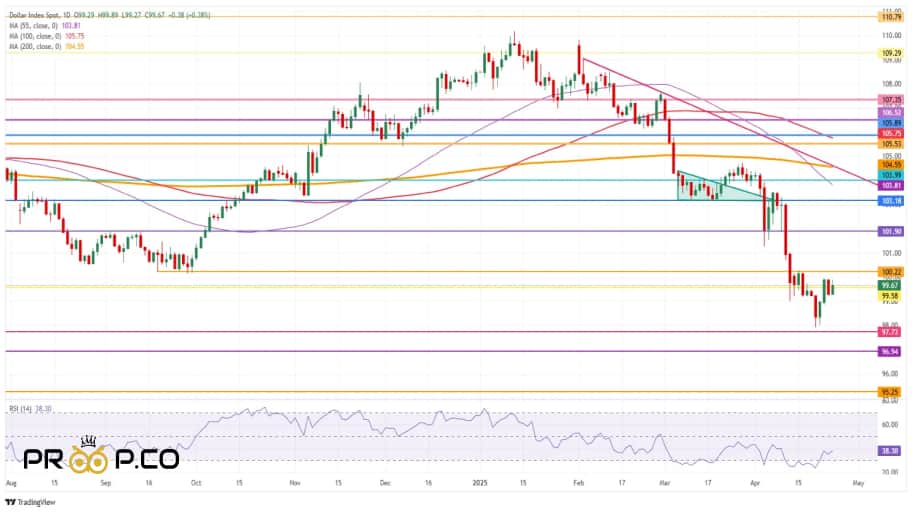Click the yellow 109.29 price axis label
The image size is (912, 513).
click(x=891, y=53)
